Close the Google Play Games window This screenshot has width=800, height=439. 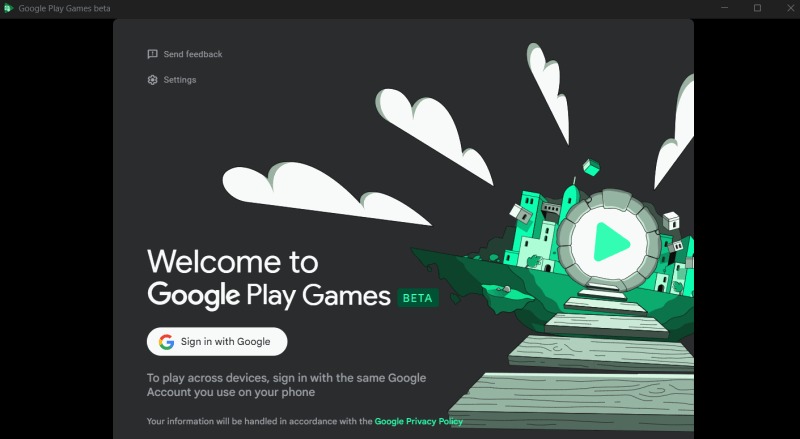pos(790,8)
